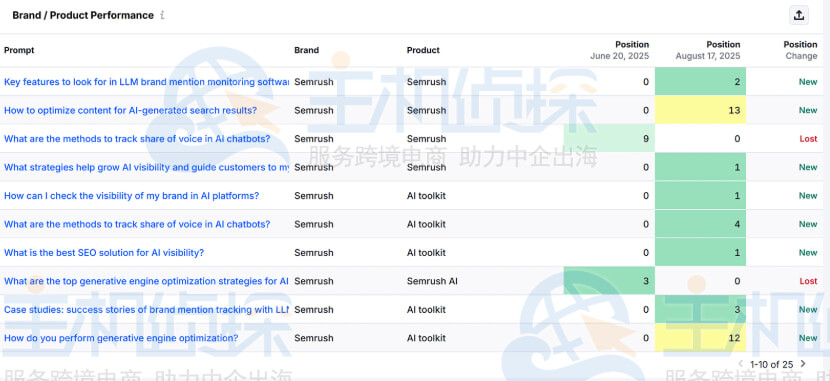830x381 pixels.
Task: Click 'Semrush AI' product cell
Action: (432, 282)
